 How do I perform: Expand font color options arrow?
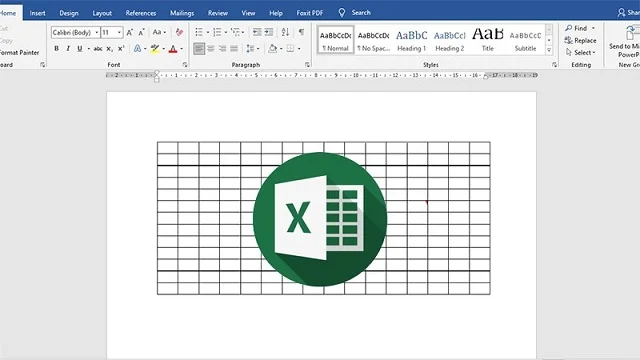pyautogui.click(x=182, y=49)
